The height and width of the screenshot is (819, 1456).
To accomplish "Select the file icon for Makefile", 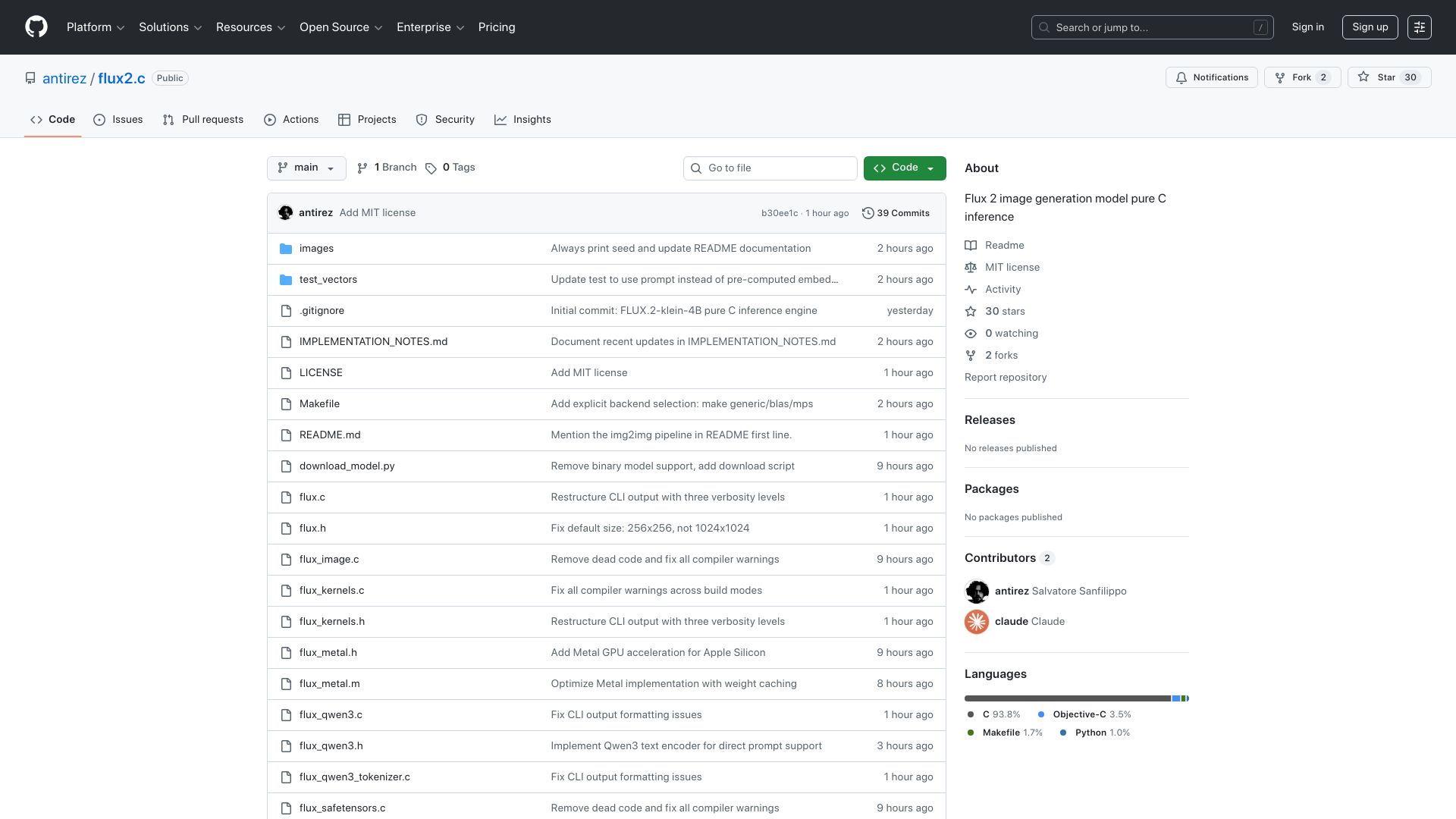I will click(x=286, y=404).
